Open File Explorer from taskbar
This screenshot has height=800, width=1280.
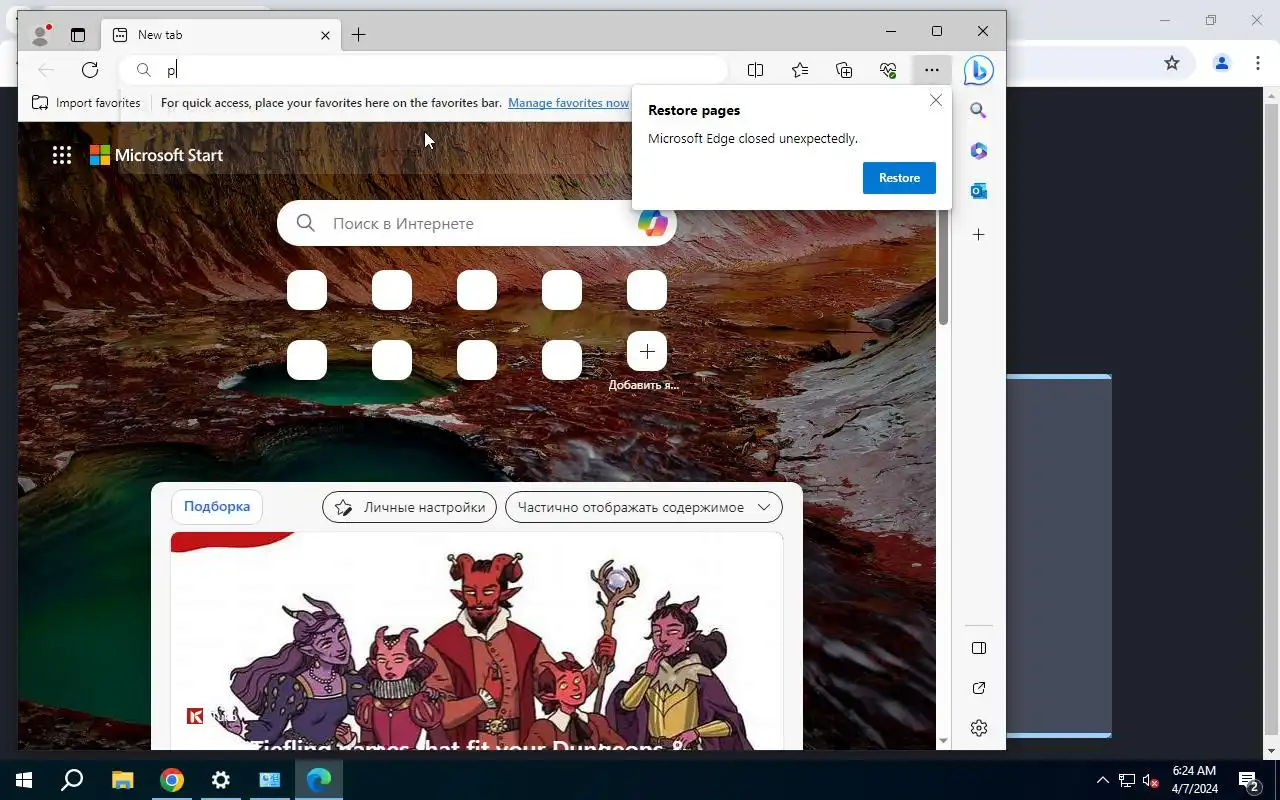pyautogui.click(x=122, y=780)
